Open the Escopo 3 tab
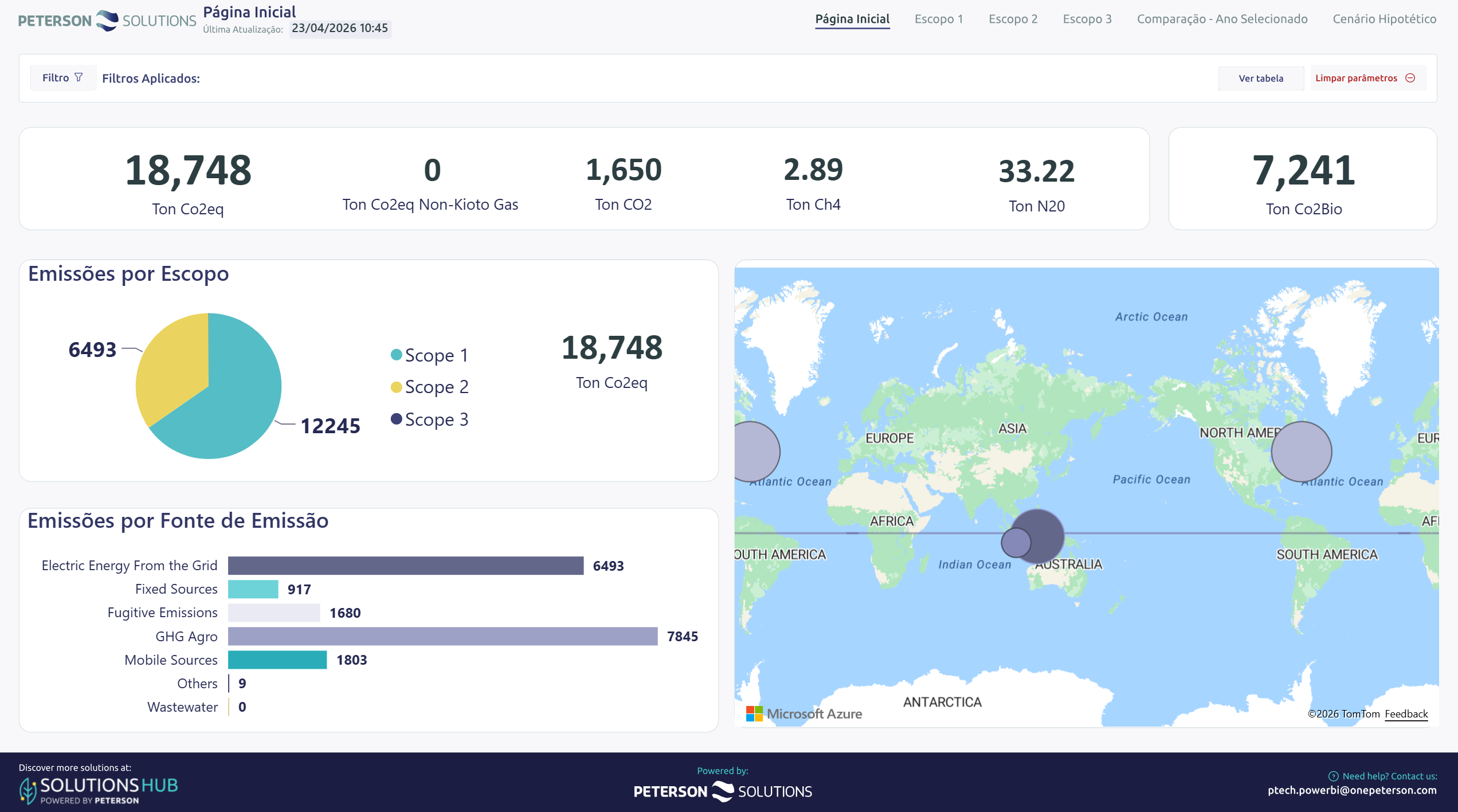Image resolution: width=1458 pixels, height=812 pixels. point(1087,19)
